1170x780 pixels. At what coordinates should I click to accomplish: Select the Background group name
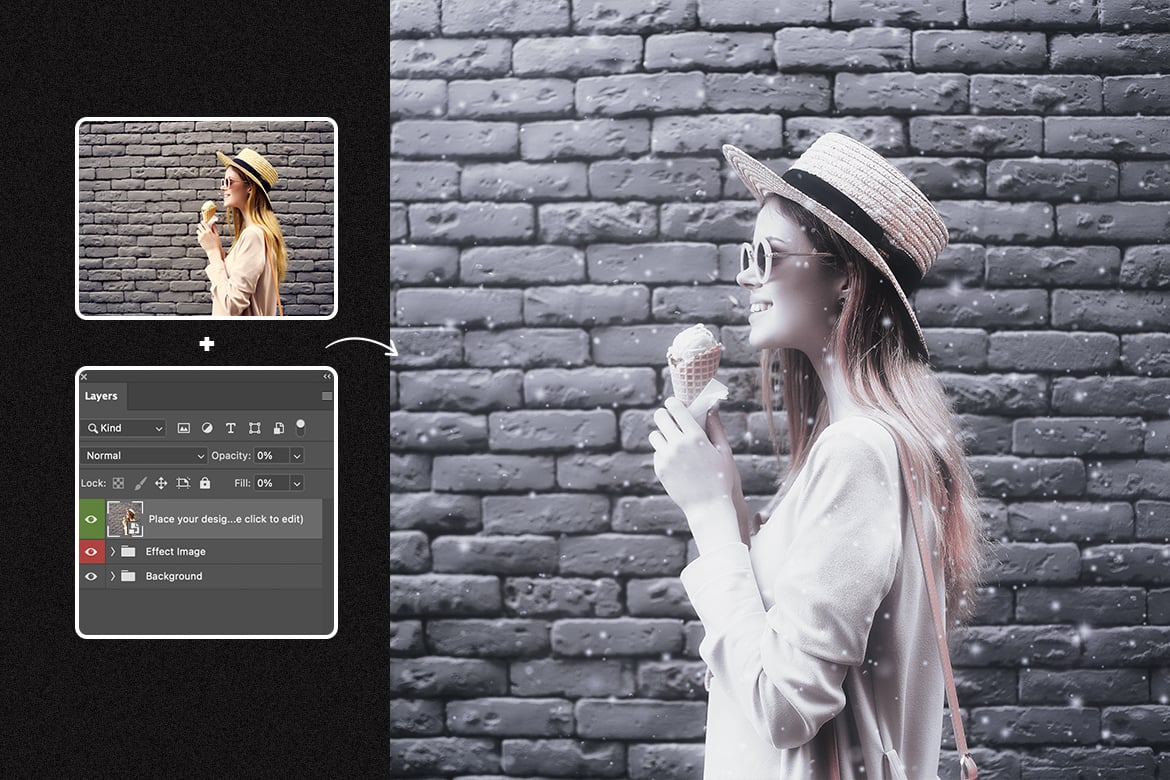[174, 576]
